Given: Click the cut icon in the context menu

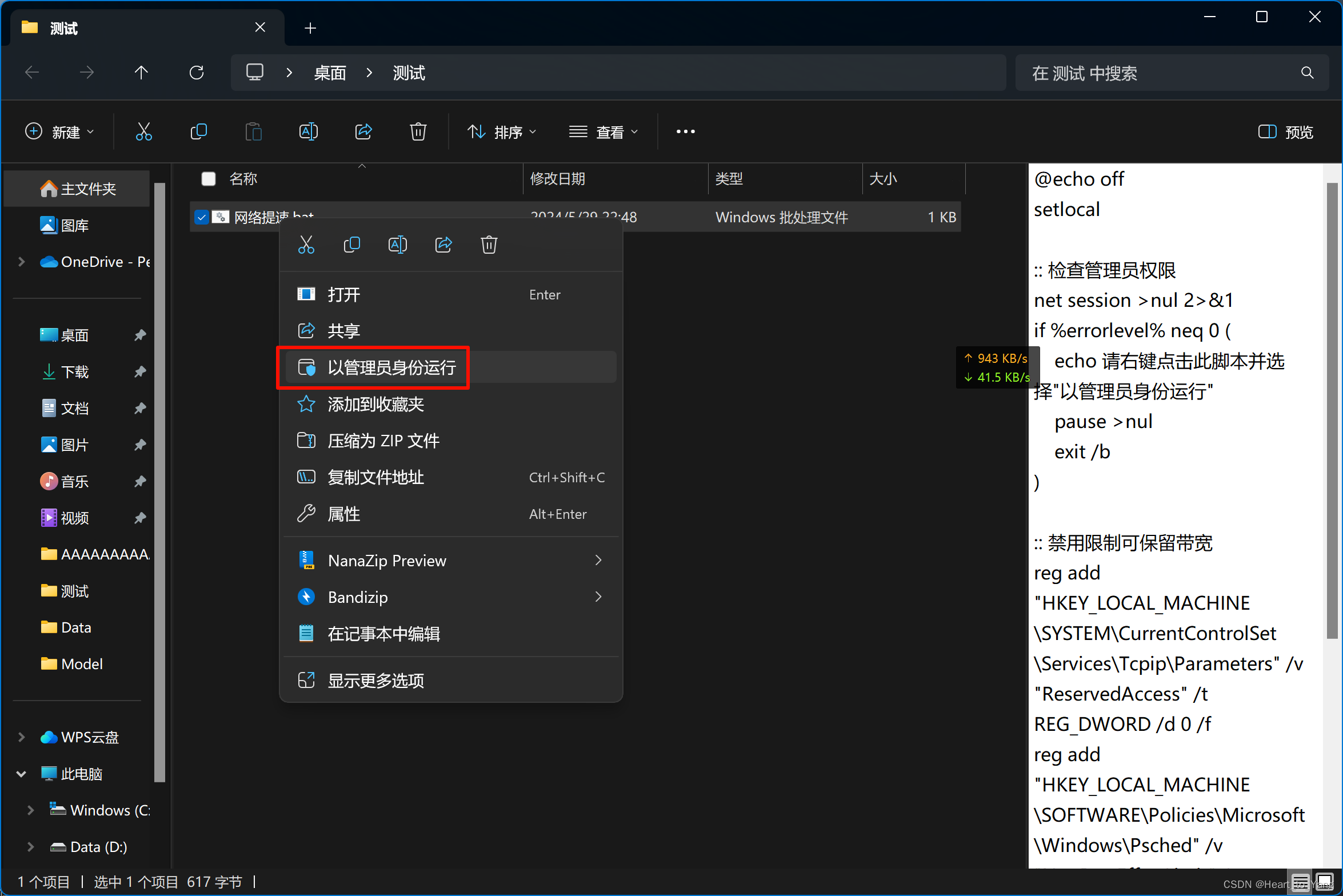Looking at the screenshot, I should click(306, 245).
